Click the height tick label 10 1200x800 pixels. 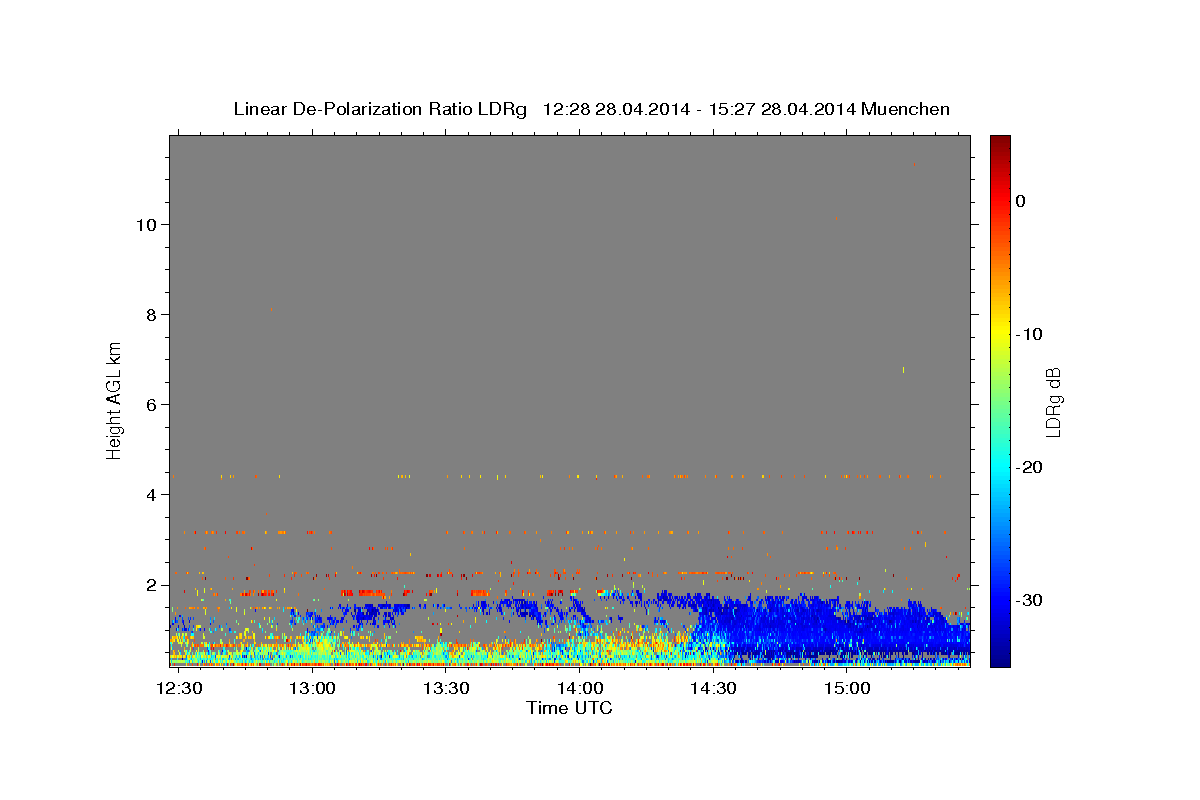(x=148, y=225)
